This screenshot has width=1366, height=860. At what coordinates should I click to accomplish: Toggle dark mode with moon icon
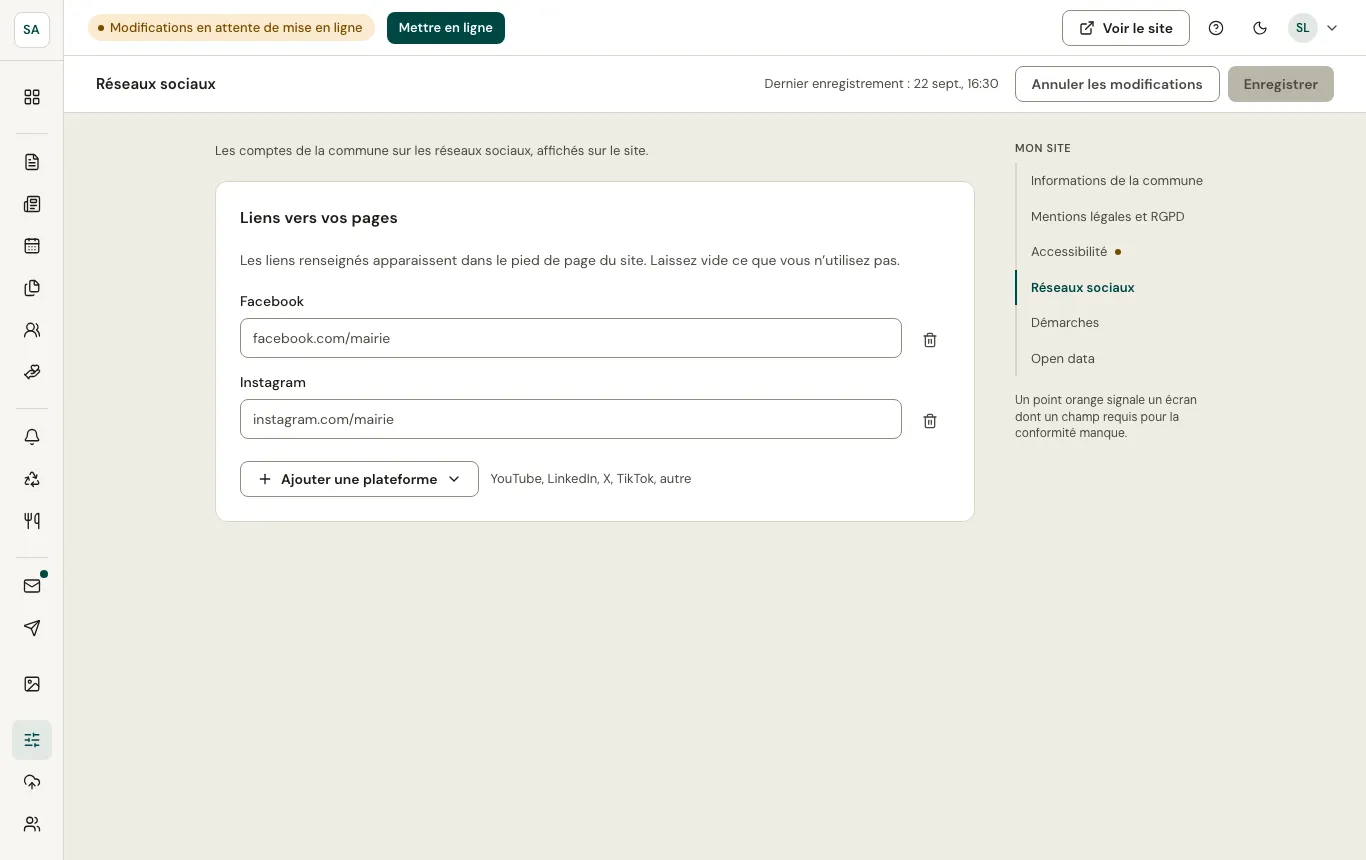(x=1260, y=28)
